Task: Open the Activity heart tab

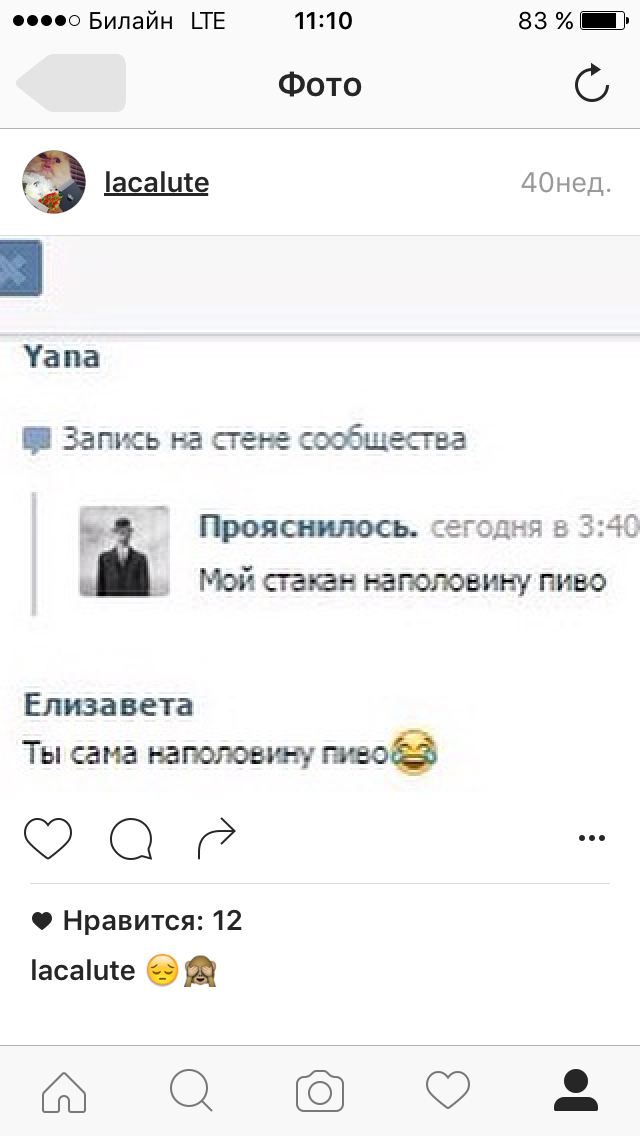Action: pyautogui.click(x=448, y=1091)
